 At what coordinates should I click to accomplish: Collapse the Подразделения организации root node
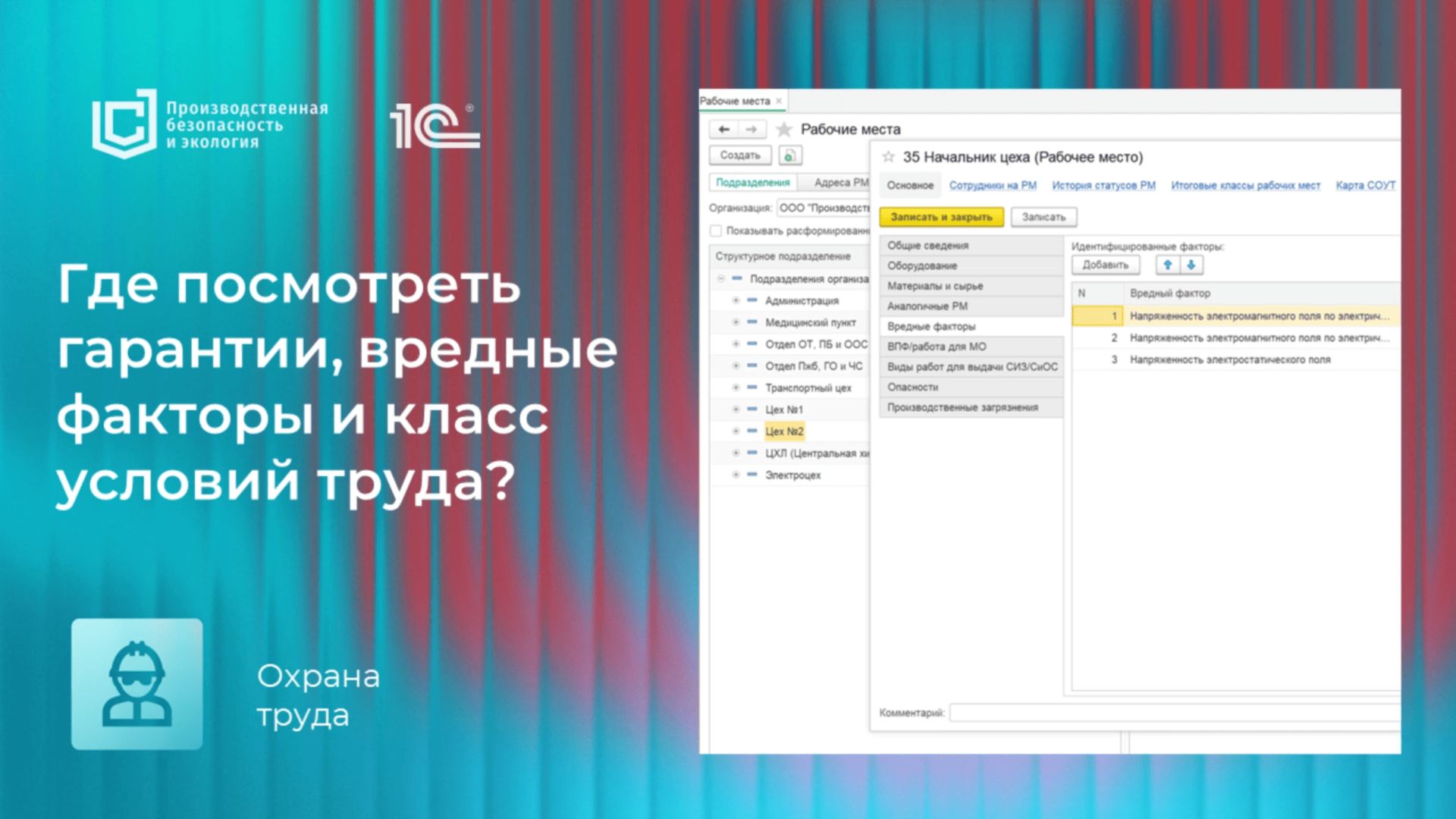click(x=721, y=279)
